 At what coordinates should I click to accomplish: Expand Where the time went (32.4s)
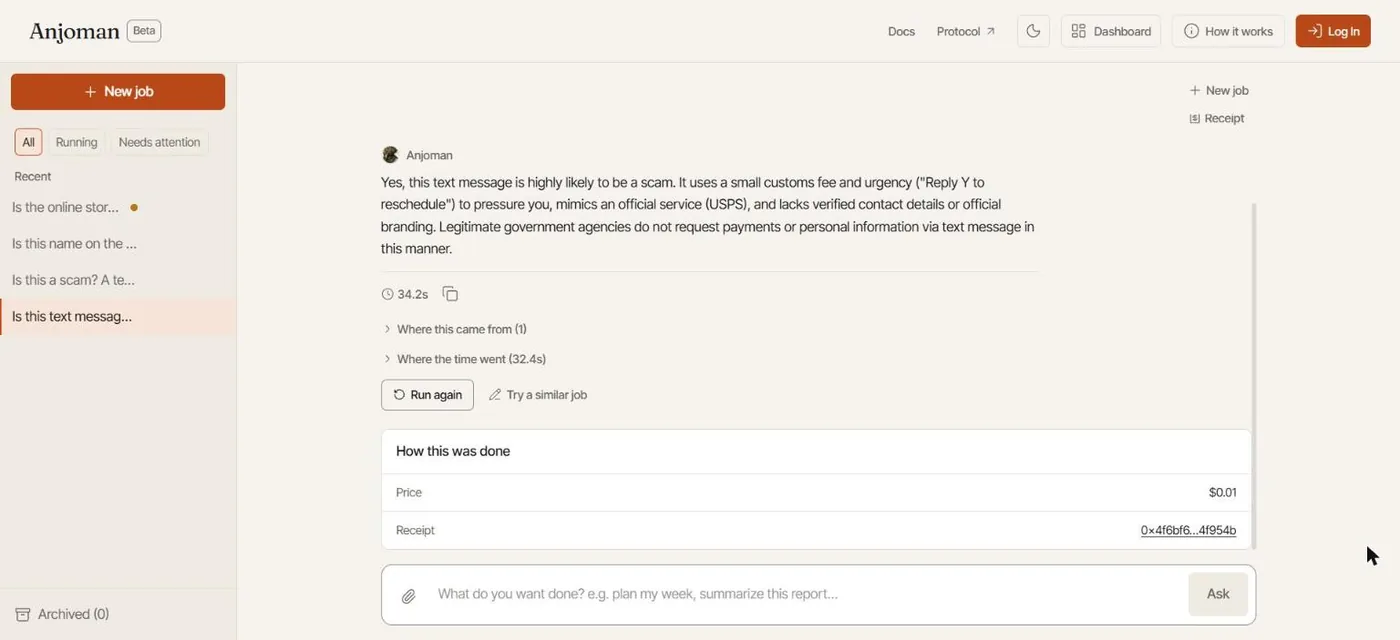(465, 359)
